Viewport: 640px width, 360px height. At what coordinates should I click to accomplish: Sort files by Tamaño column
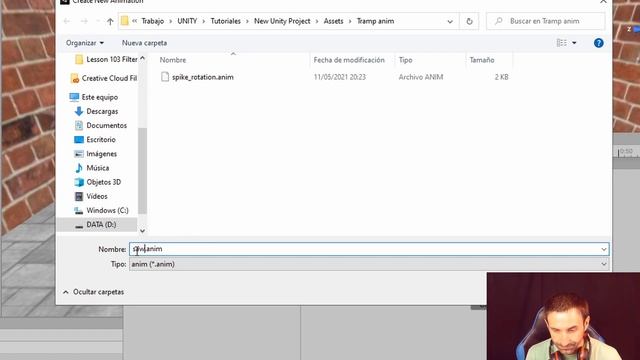482,60
